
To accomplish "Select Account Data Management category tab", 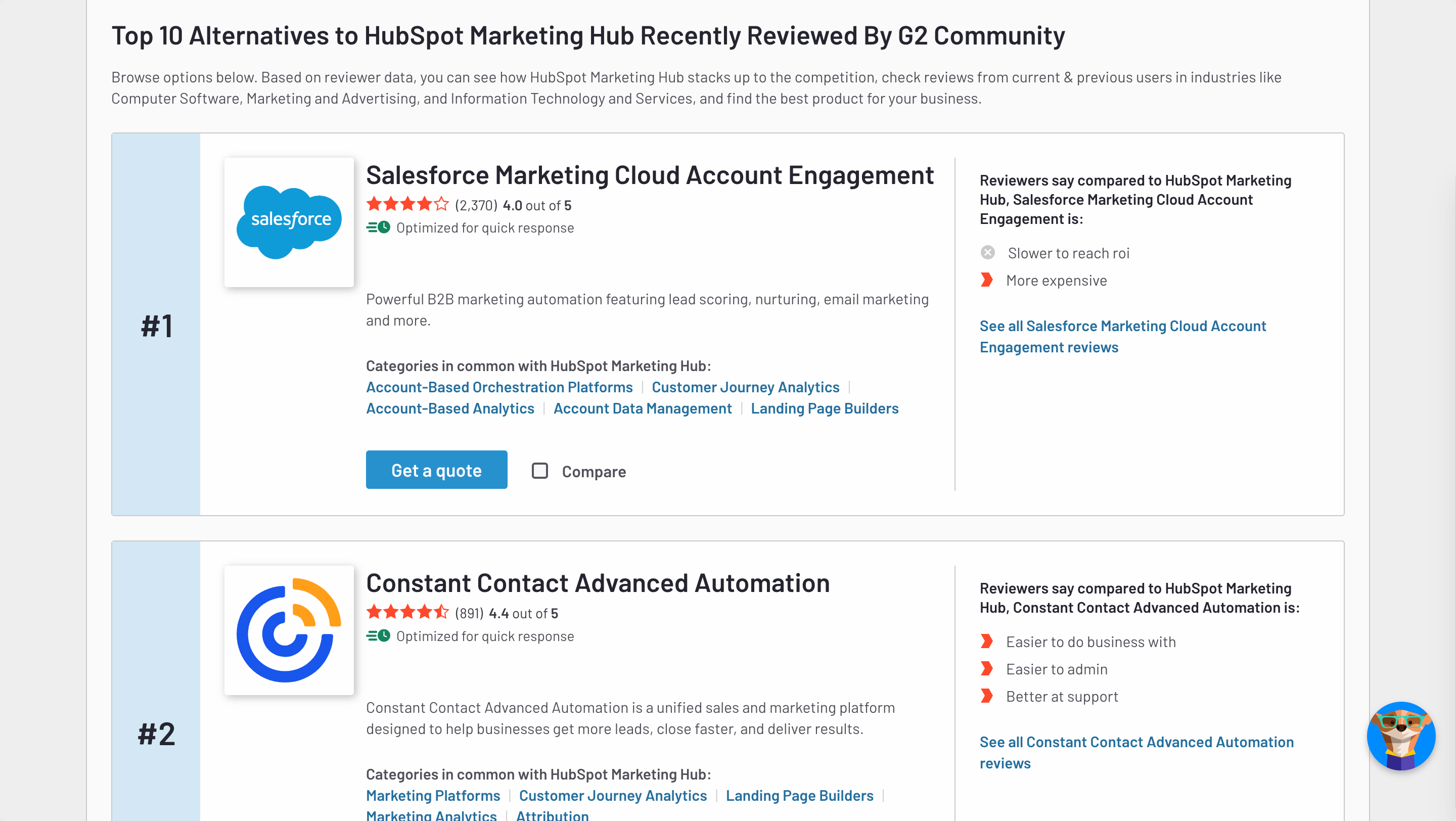I will [x=643, y=408].
